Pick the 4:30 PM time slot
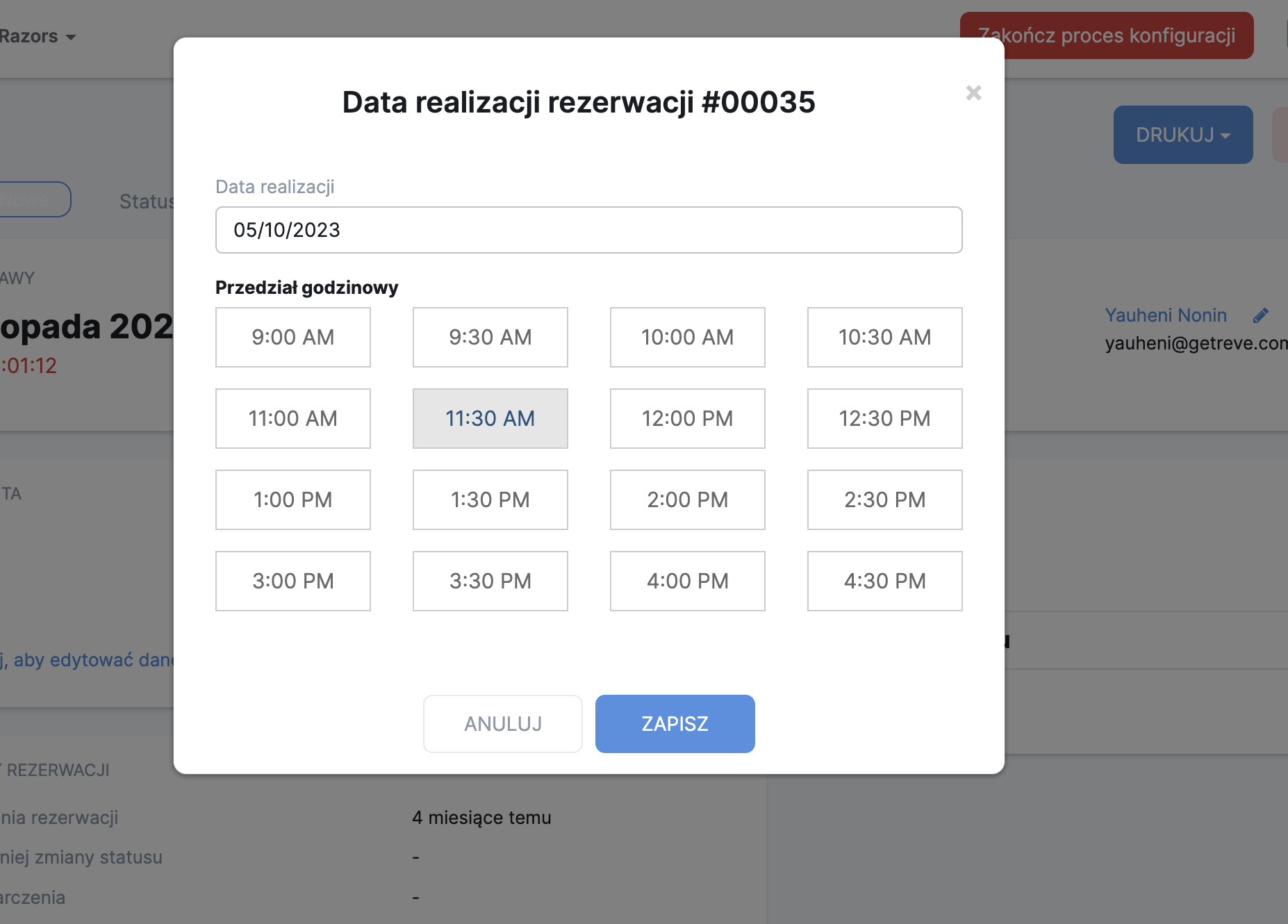The width and height of the screenshot is (1288, 924). click(884, 581)
